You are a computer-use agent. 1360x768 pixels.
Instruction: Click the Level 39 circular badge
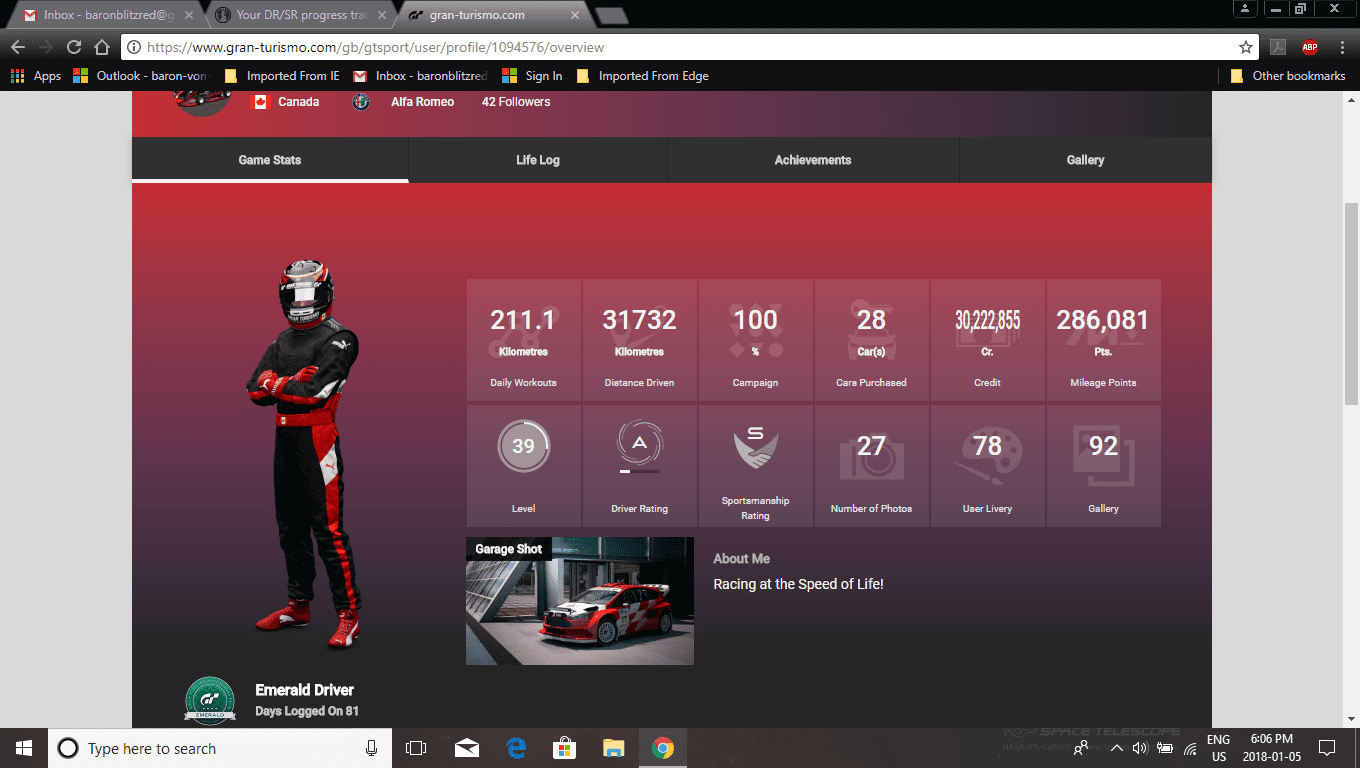pyautogui.click(x=523, y=446)
